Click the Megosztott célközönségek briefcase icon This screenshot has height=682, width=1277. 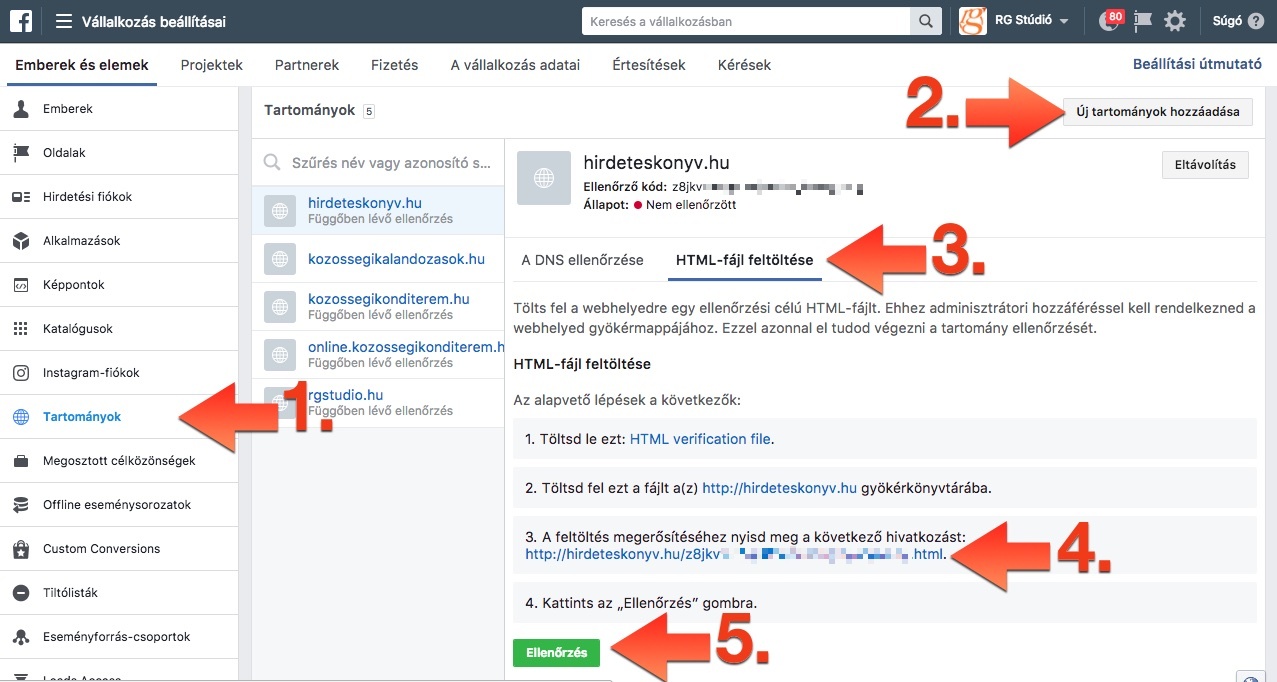(20, 461)
